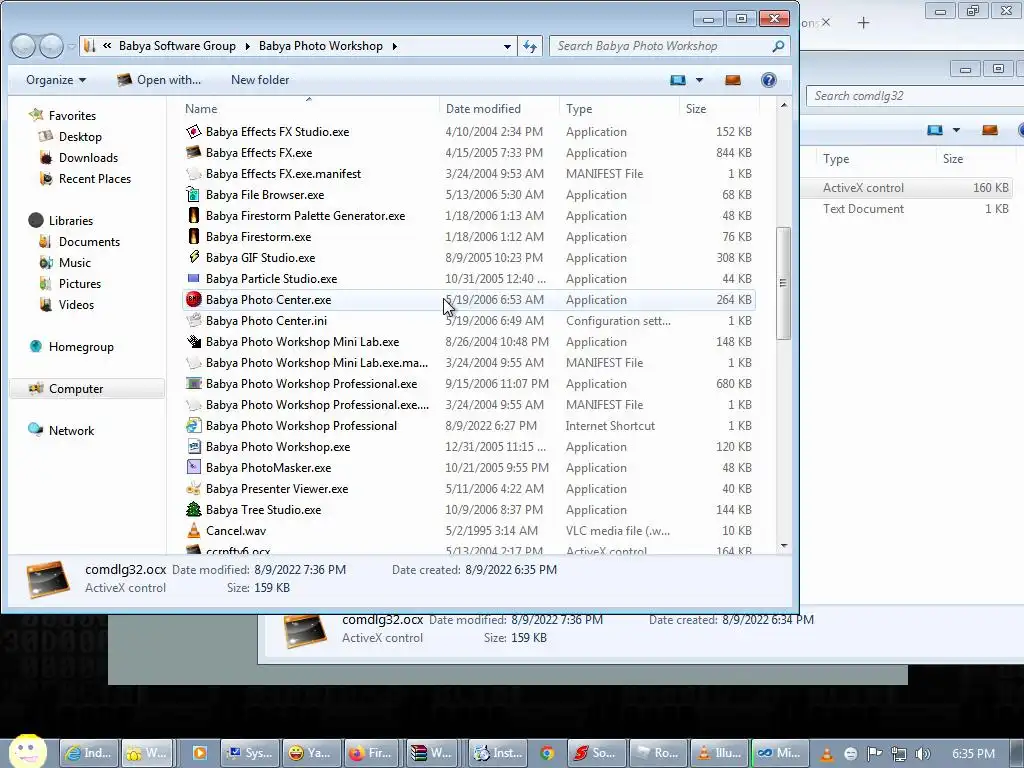The height and width of the screenshot is (768, 1024).
Task: Click the Forward navigation arrow
Action: (52, 46)
